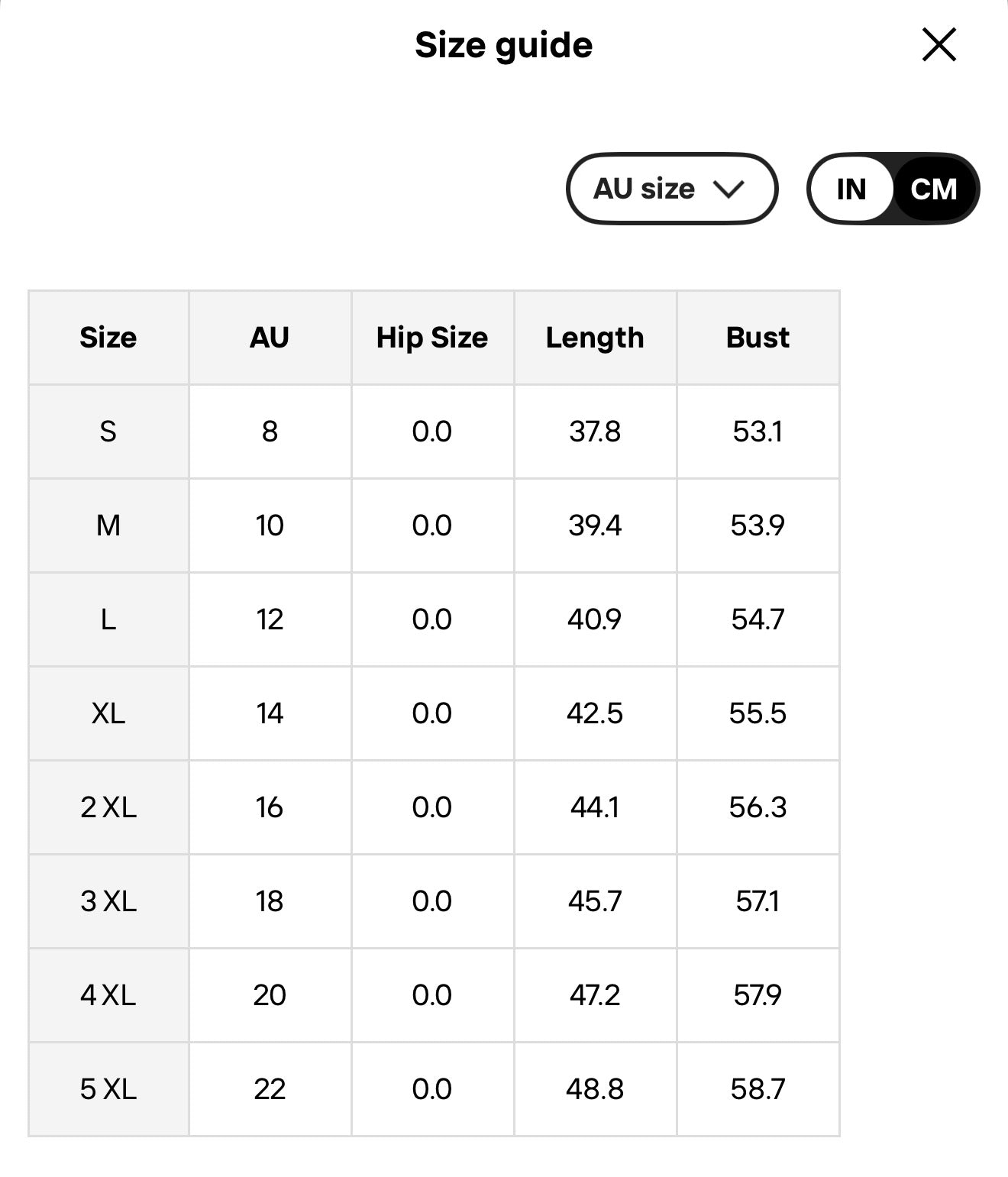Click the 45.7 length cell
Image resolution: width=1008 pixels, height=1177 pixels.
[595, 901]
